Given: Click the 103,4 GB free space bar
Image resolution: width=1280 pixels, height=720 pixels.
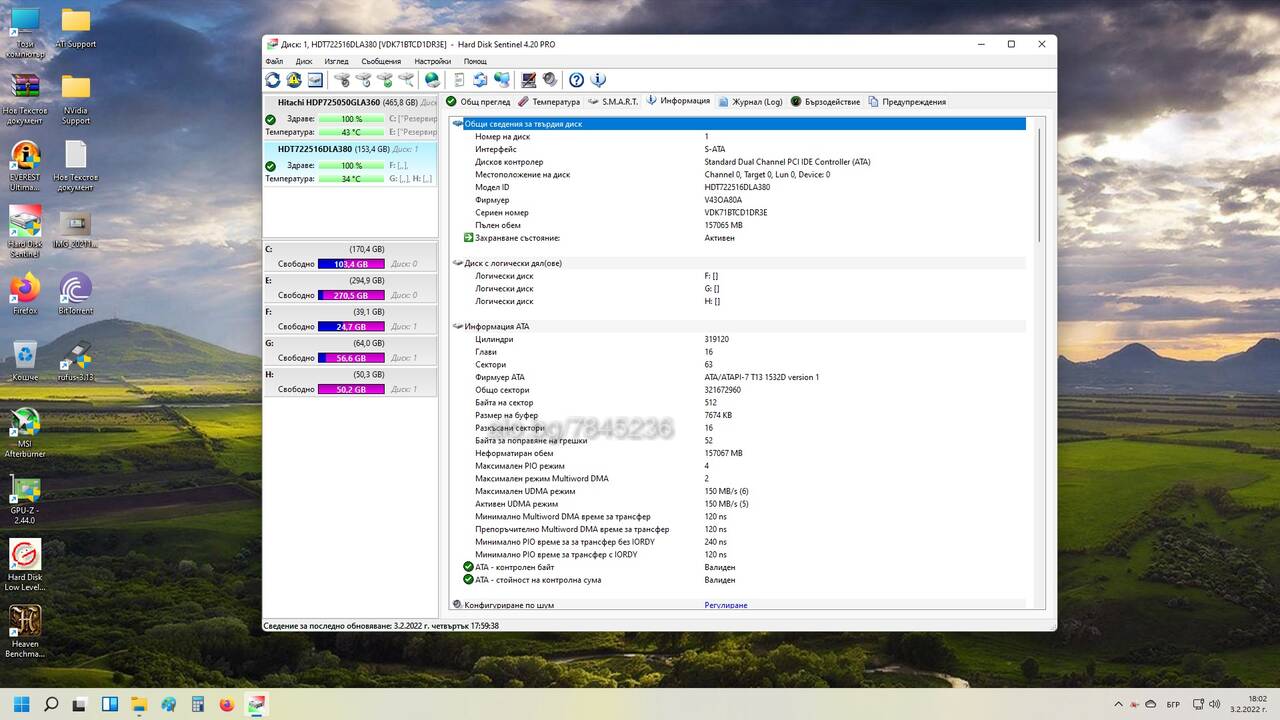Looking at the screenshot, I should (351, 264).
